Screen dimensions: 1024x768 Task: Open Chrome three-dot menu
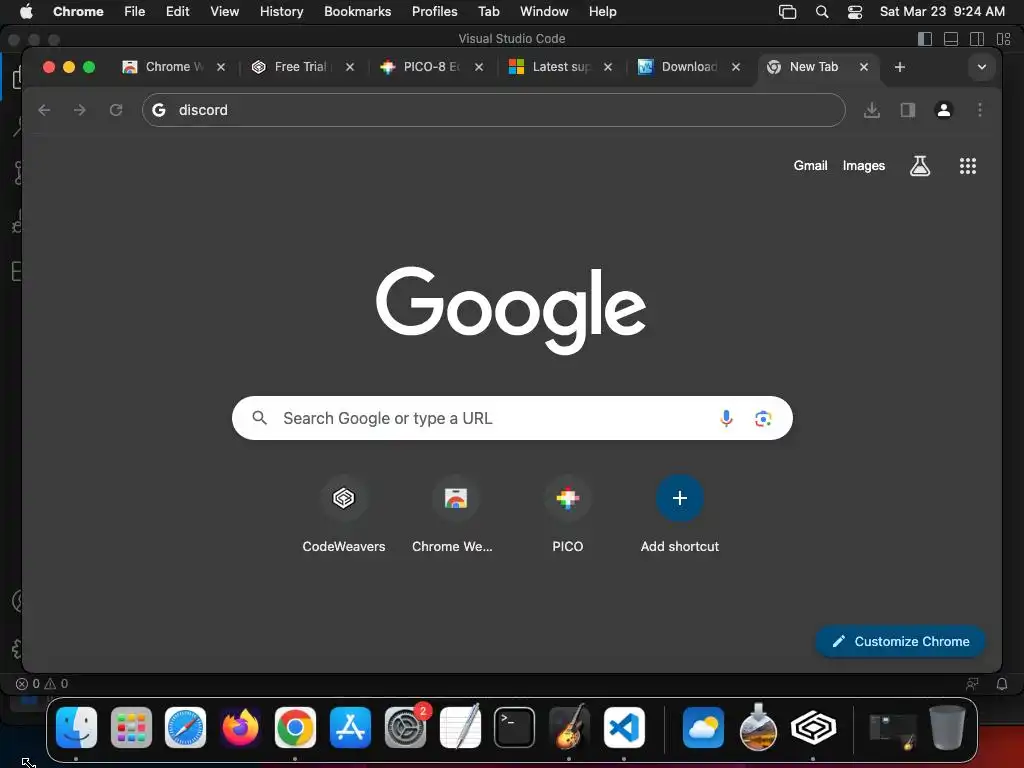point(980,110)
